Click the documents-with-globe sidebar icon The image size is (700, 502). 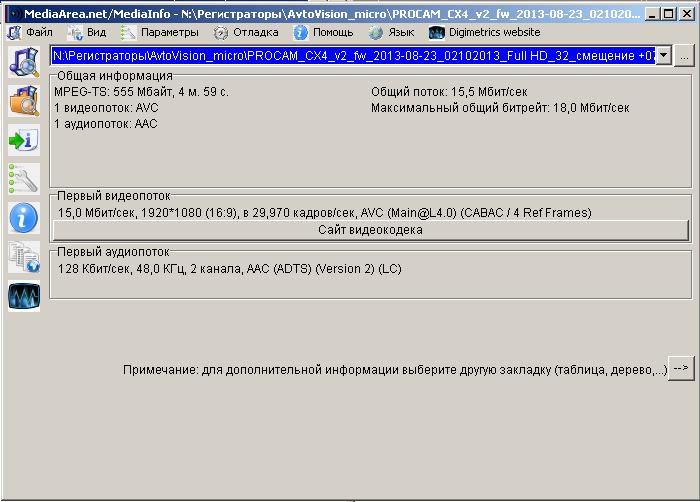(x=23, y=257)
